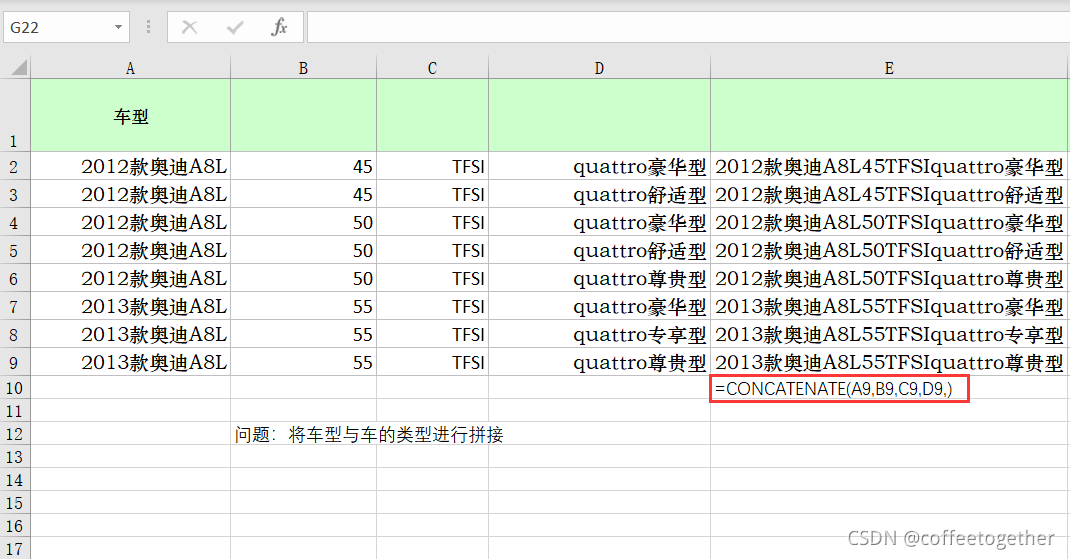
Task: Click cell D4 quattro豪华型
Action: point(599,223)
